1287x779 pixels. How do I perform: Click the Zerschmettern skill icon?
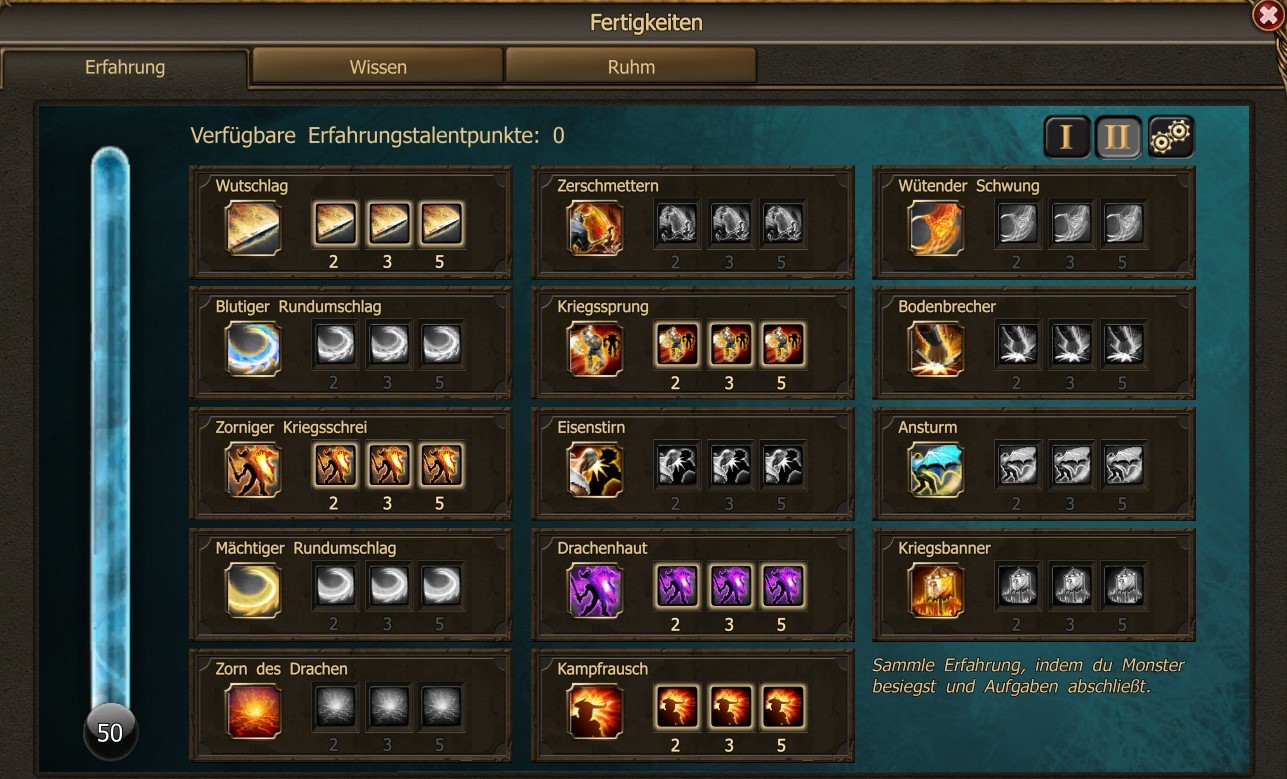pyautogui.click(x=595, y=227)
